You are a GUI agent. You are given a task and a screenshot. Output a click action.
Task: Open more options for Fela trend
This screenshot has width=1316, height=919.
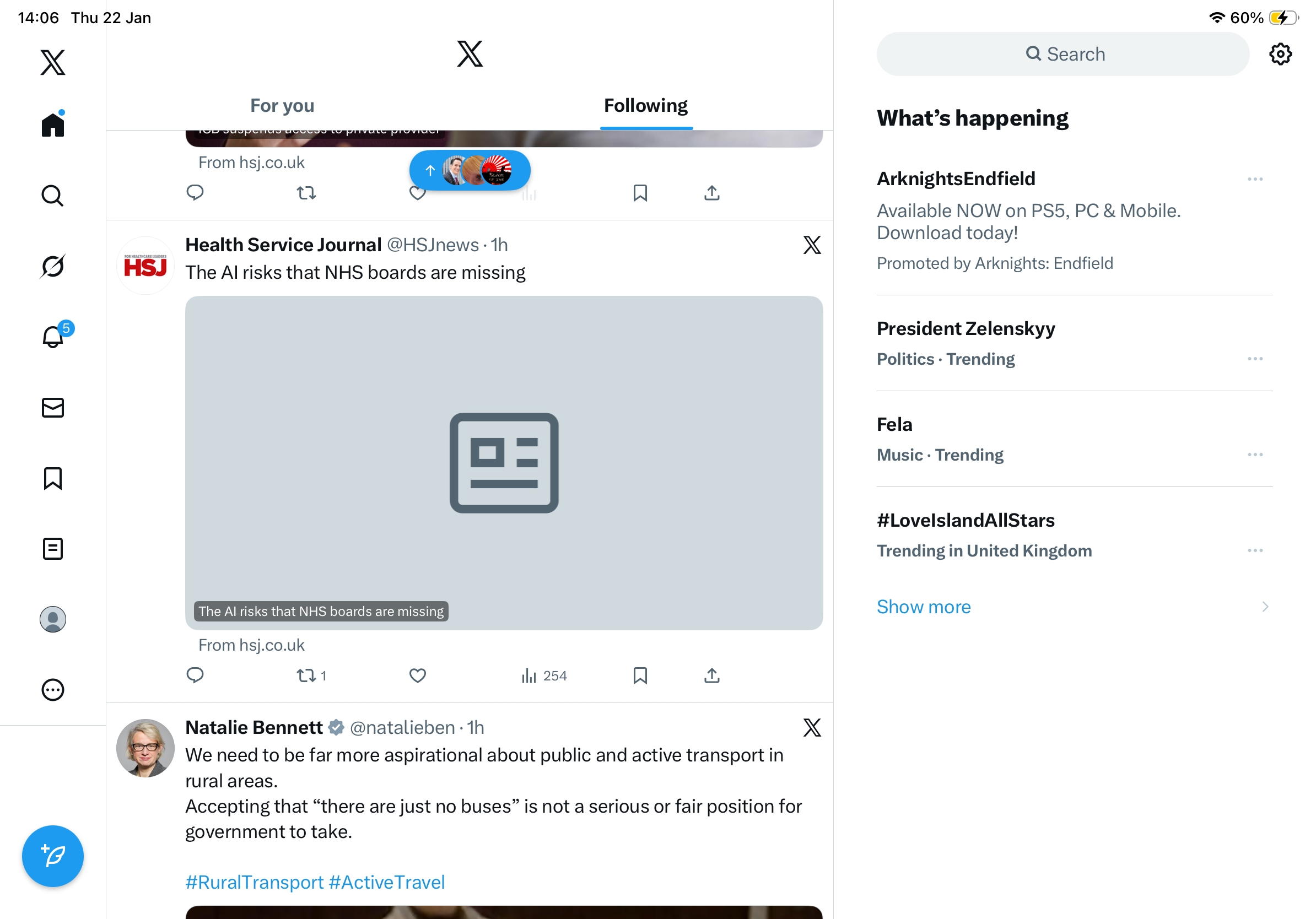(1255, 455)
